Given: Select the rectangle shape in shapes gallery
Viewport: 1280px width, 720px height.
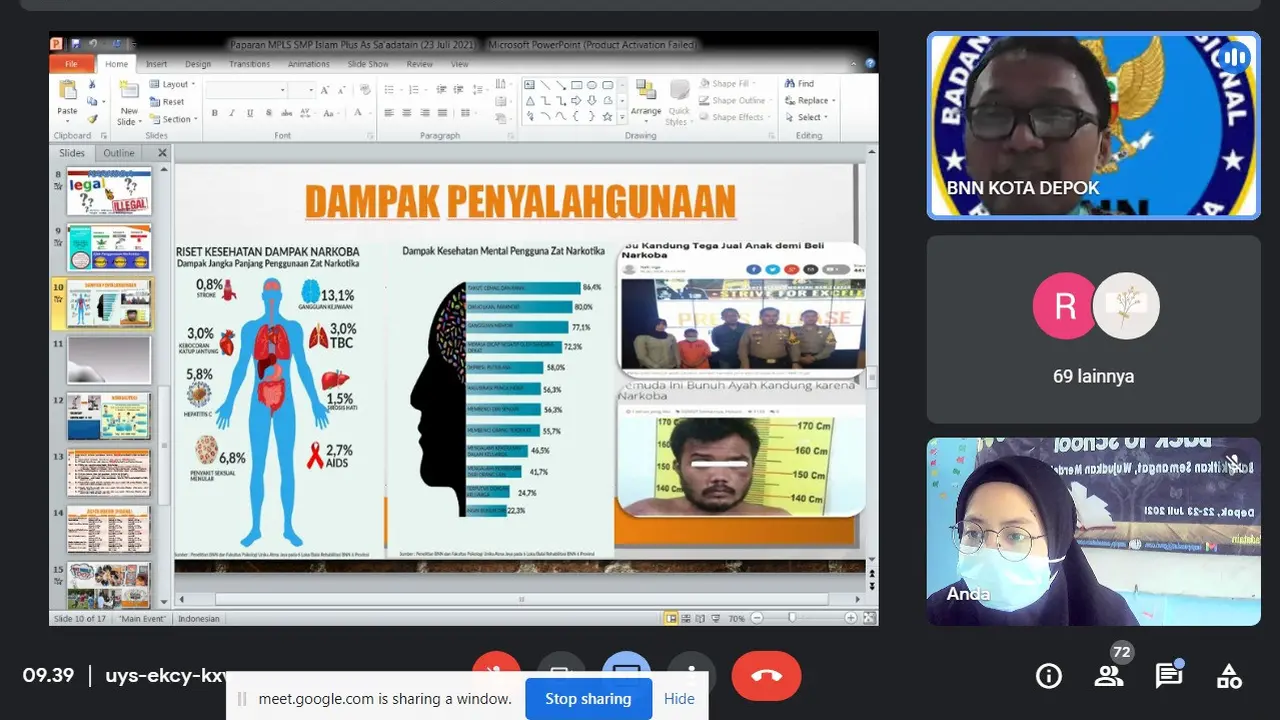Looking at the screenshot, I should click(x=577, y=85).
